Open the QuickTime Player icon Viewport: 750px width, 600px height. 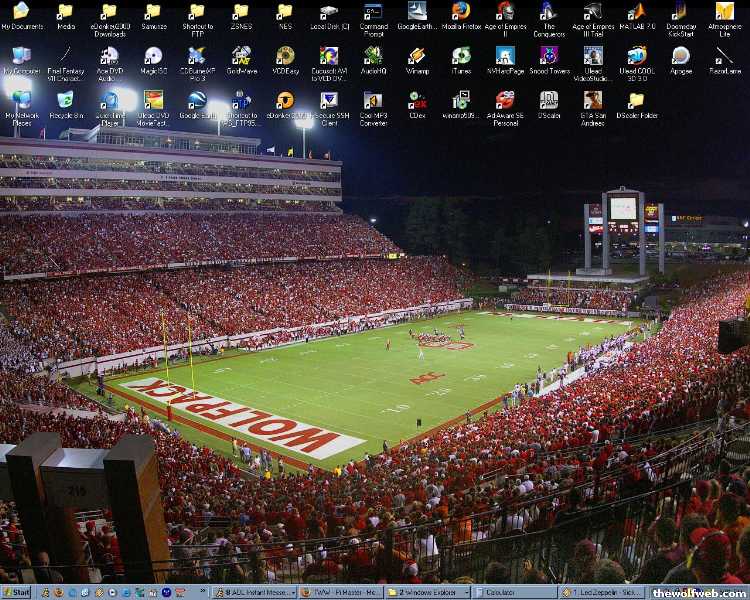coord(109,100)
